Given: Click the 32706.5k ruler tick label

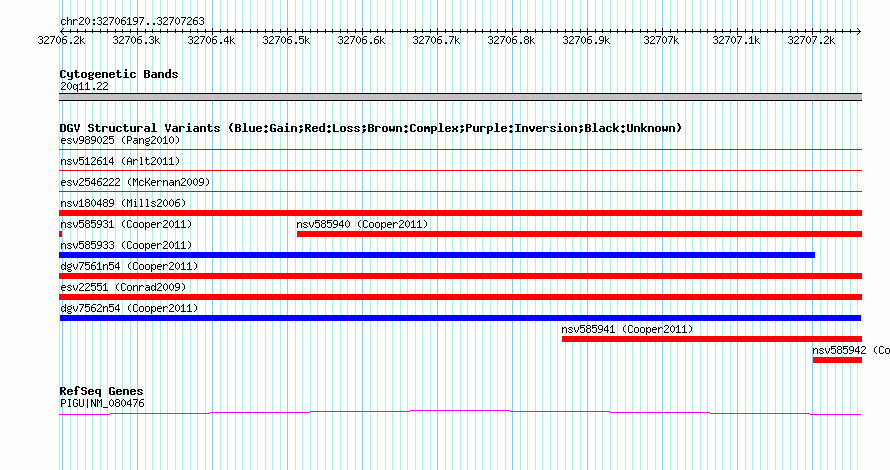Looking at the screenshot, I should click(x=286, y=40).
